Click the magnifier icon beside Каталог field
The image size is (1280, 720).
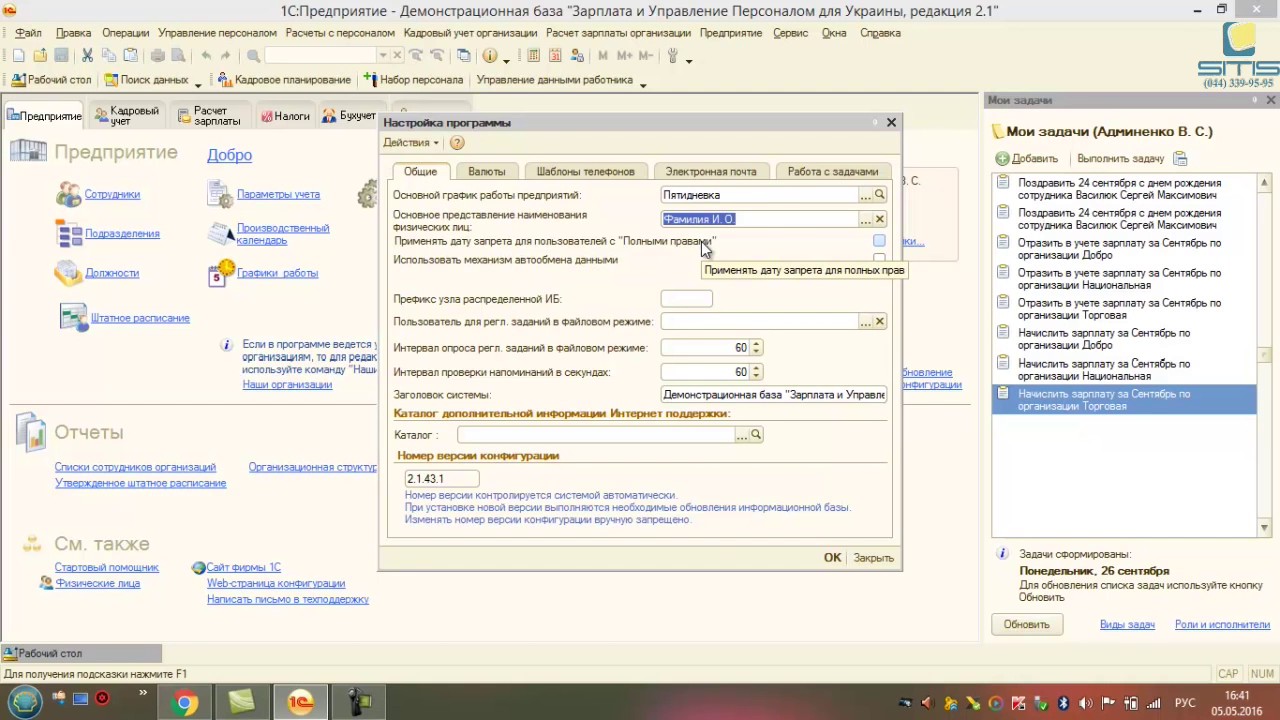(x=756, y=435)
